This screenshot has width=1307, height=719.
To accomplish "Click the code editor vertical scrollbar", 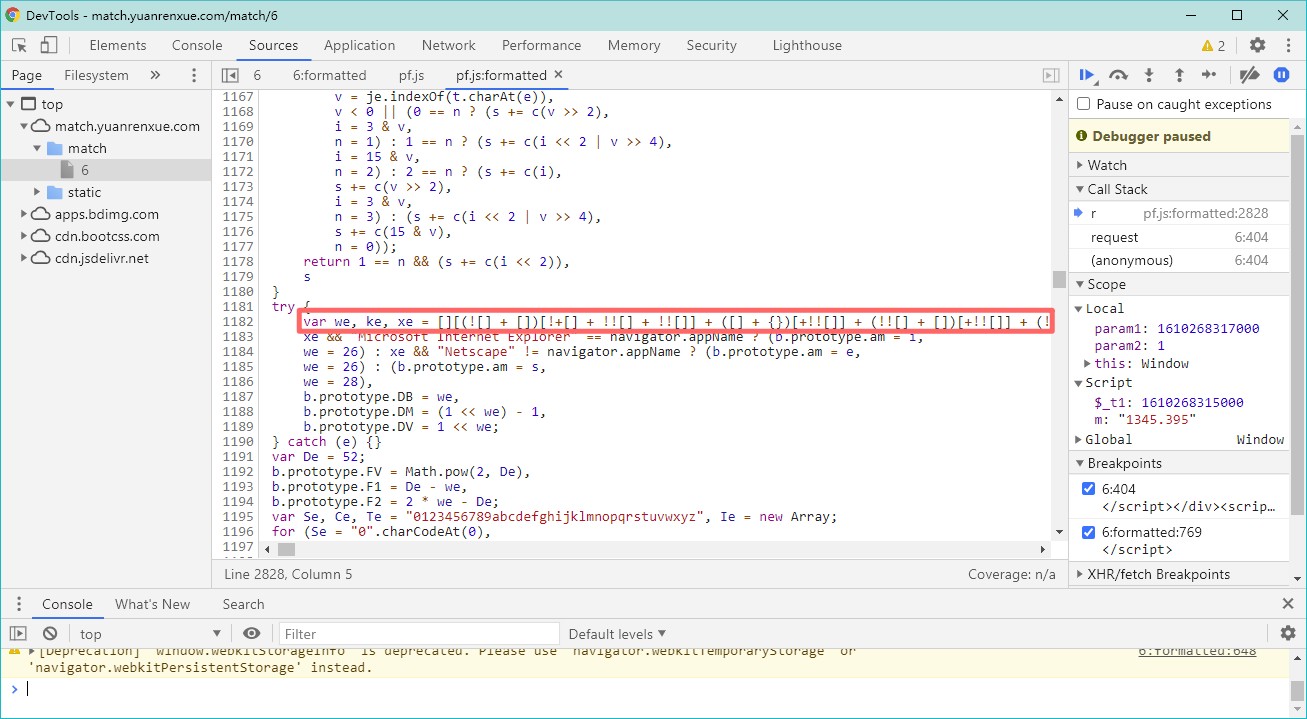I will pyautogui.click(x=1059, y=279).
